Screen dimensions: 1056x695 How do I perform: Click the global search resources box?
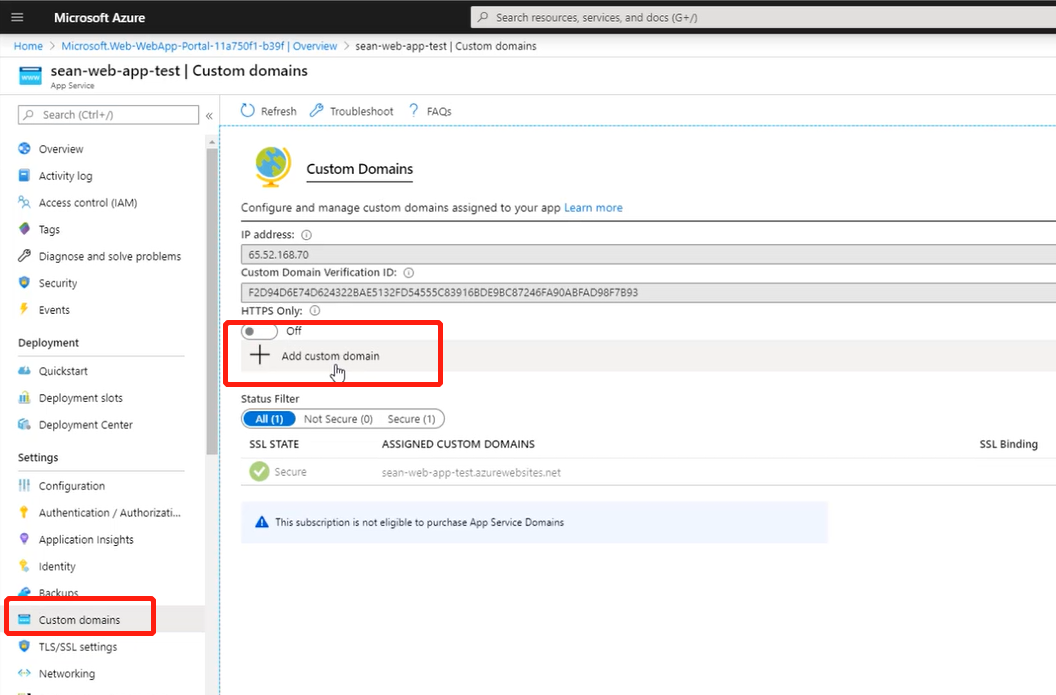[x=763, y=18]
